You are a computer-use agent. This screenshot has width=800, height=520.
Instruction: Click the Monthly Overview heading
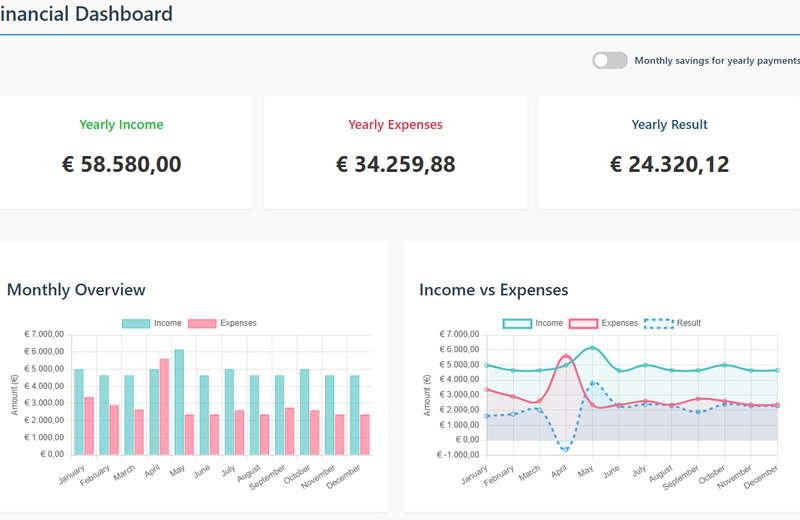pyautogui.click(x=76, y=290)
